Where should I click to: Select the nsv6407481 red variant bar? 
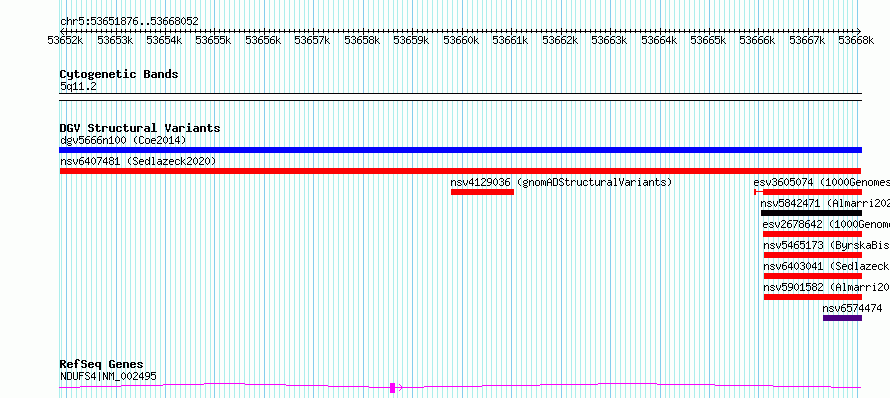click(460, 171)
